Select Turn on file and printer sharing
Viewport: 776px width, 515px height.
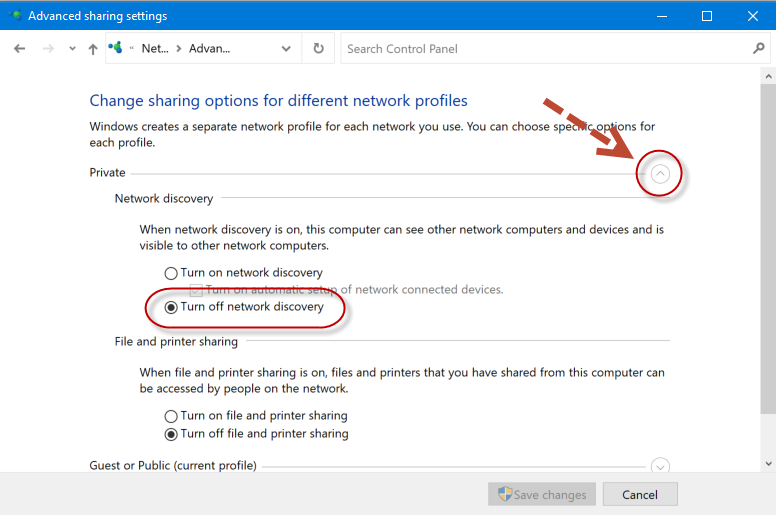[171, 416]
